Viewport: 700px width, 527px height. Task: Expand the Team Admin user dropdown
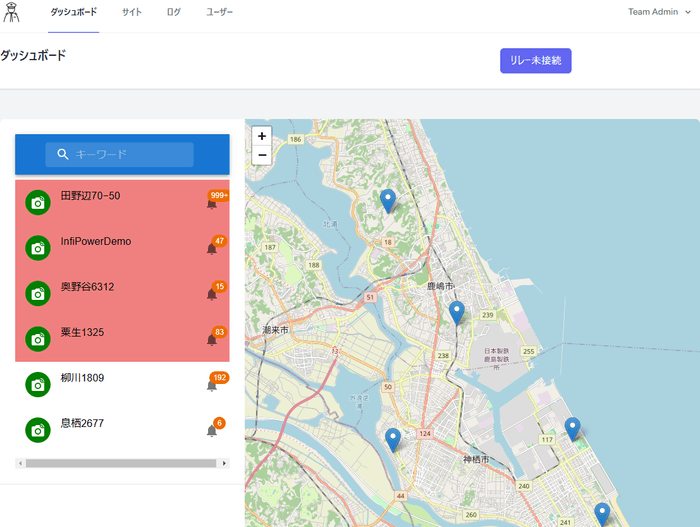click(x=659, y=12)
